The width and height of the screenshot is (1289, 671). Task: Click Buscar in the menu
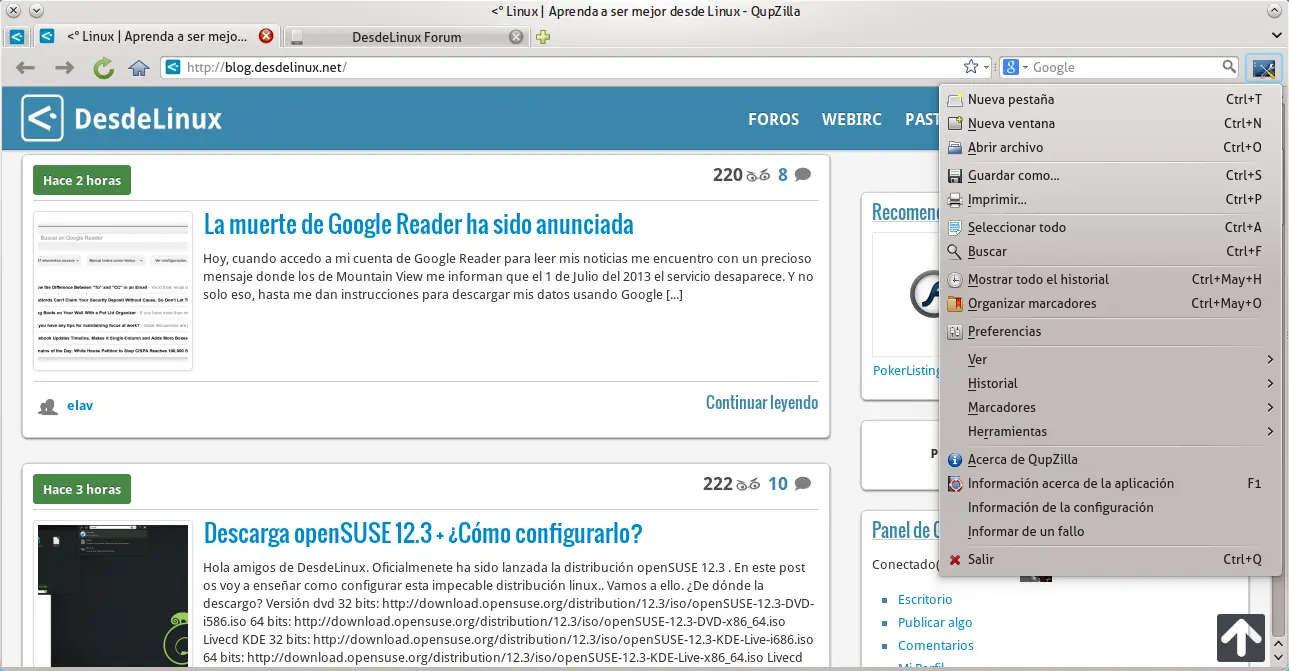click(x=1110, y=251)
